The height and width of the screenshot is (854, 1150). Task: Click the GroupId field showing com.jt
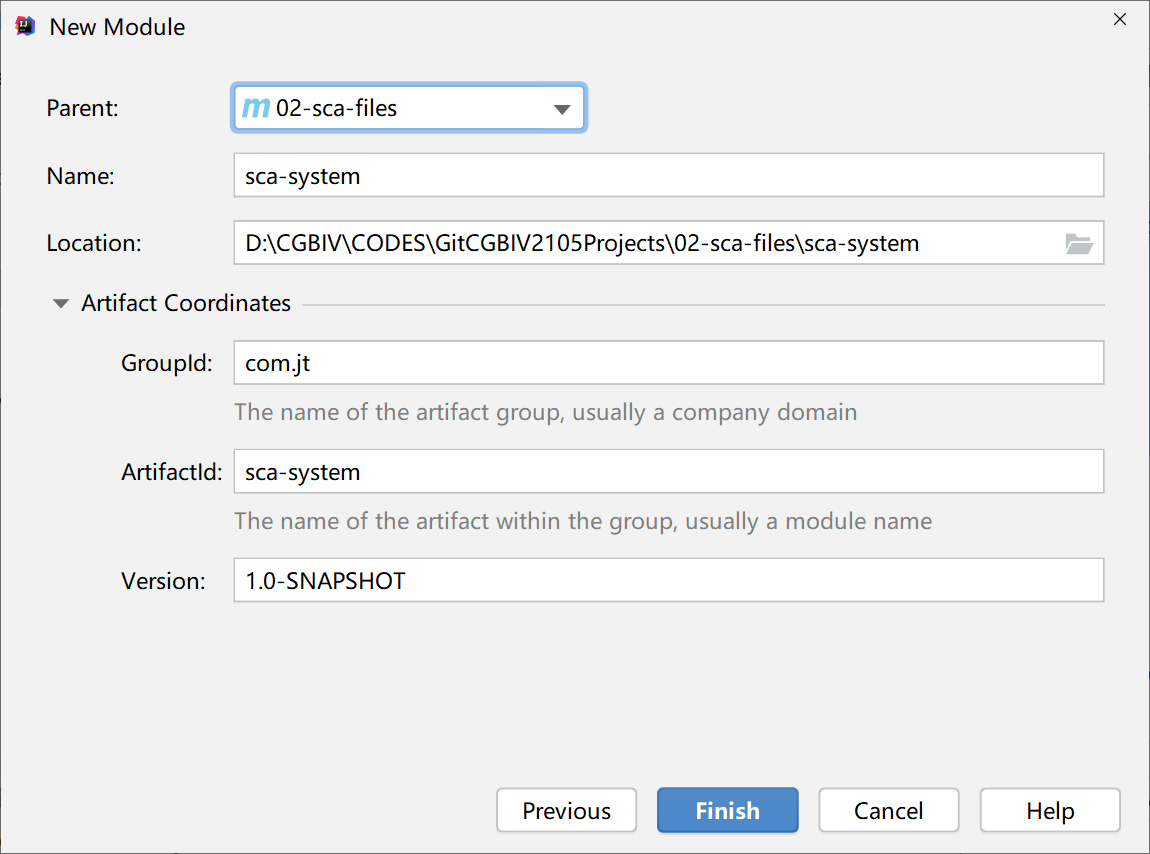click(x=668, y=363)
